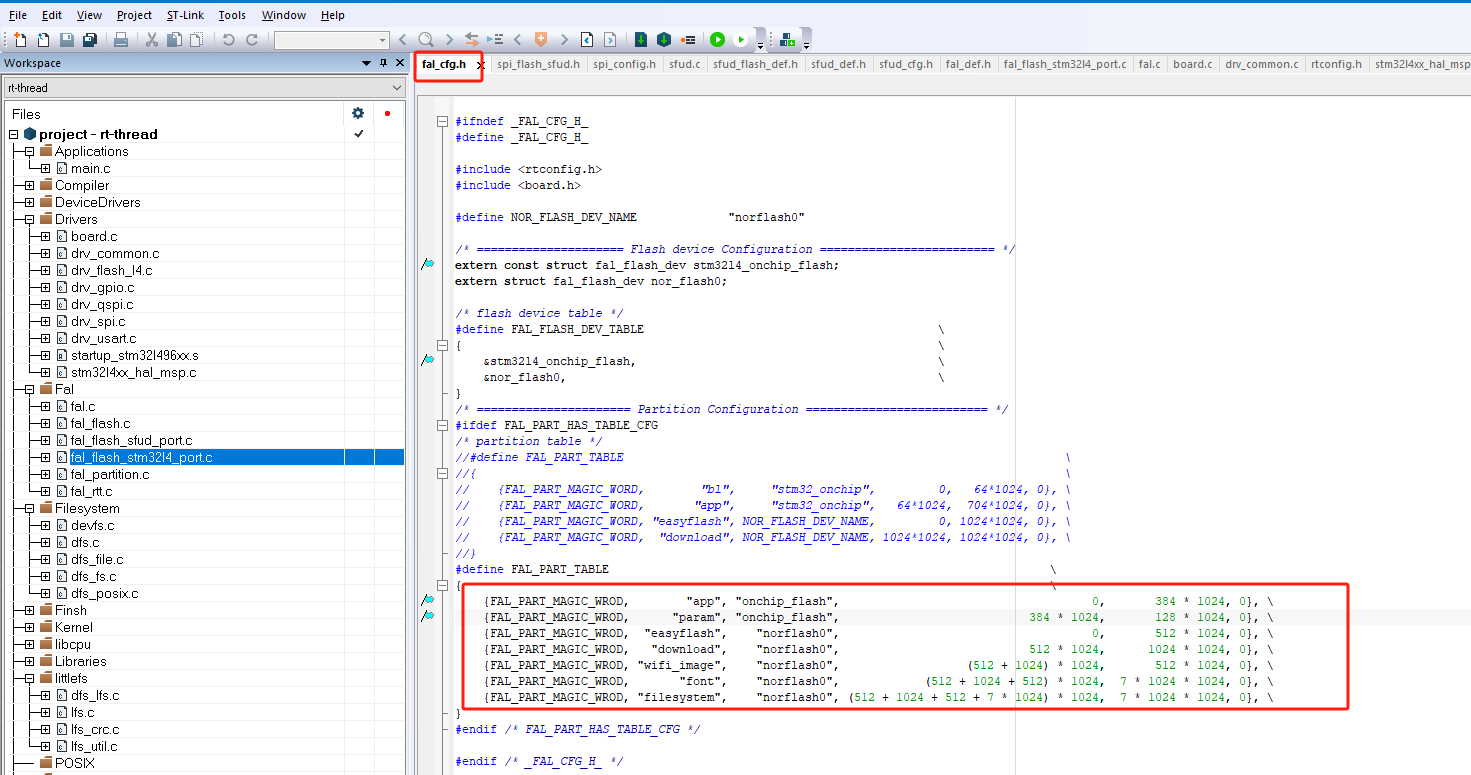This screenshot has height=775, width=1471.
Task: Cut selected text via toolbar
Action: pos(151,40)
